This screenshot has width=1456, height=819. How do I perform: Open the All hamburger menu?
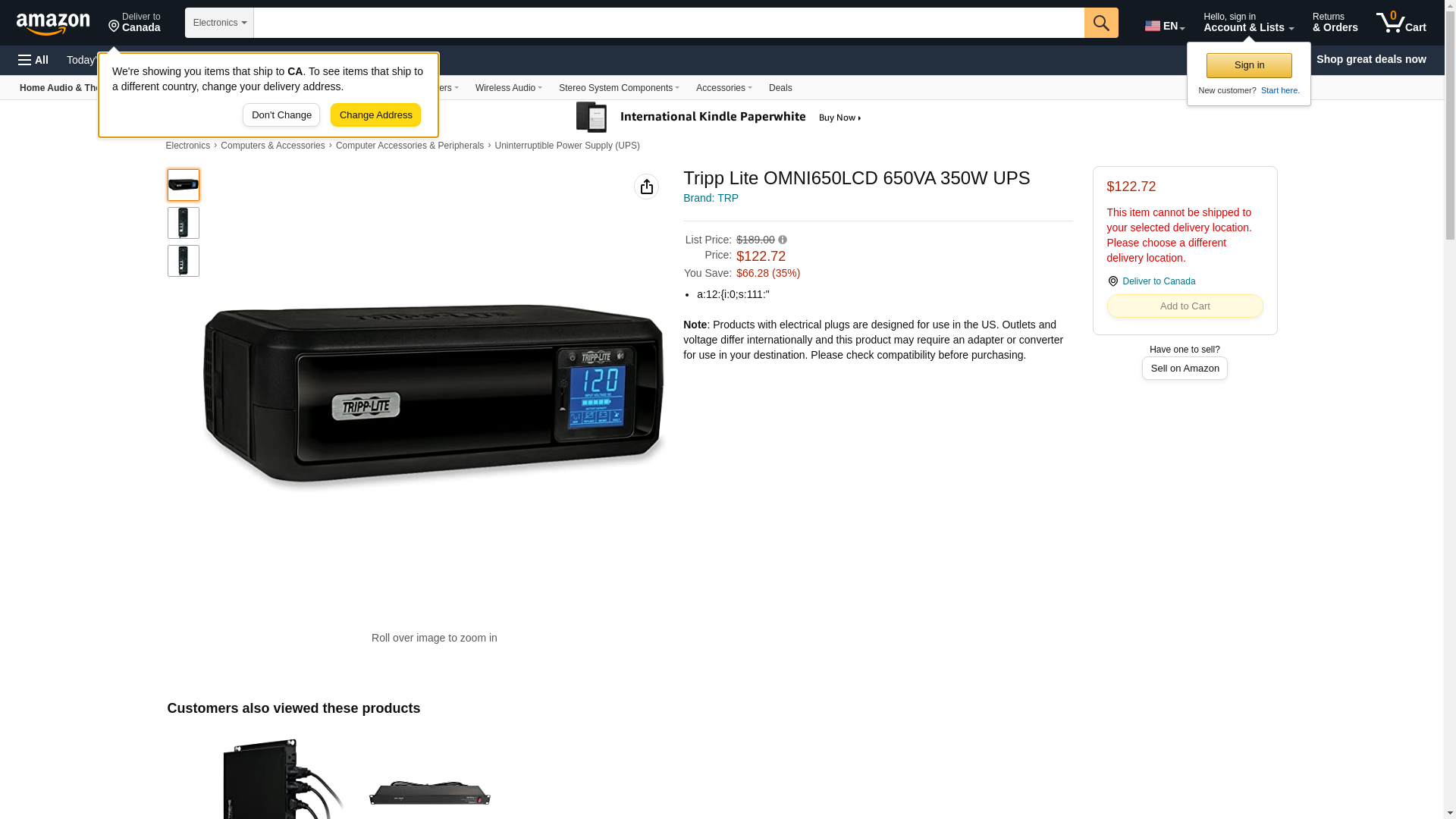coord(33,60)
